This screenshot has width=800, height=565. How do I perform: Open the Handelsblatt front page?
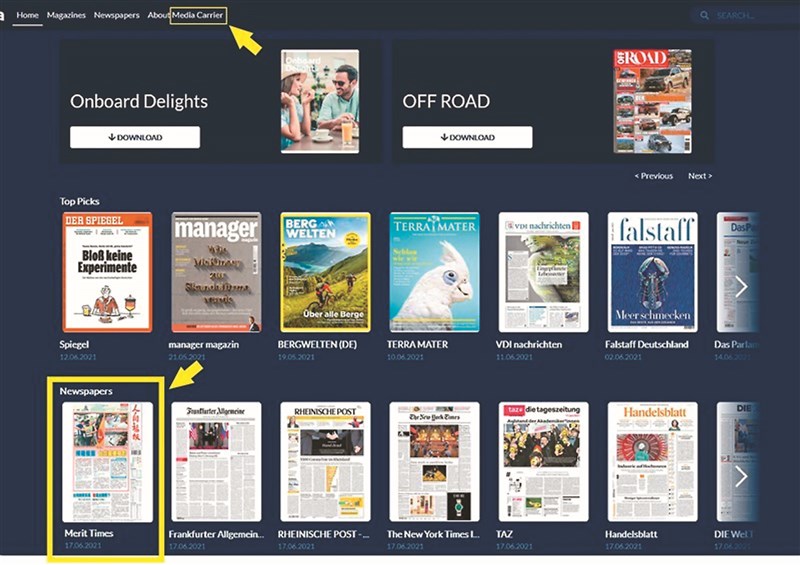click(653, 462)
